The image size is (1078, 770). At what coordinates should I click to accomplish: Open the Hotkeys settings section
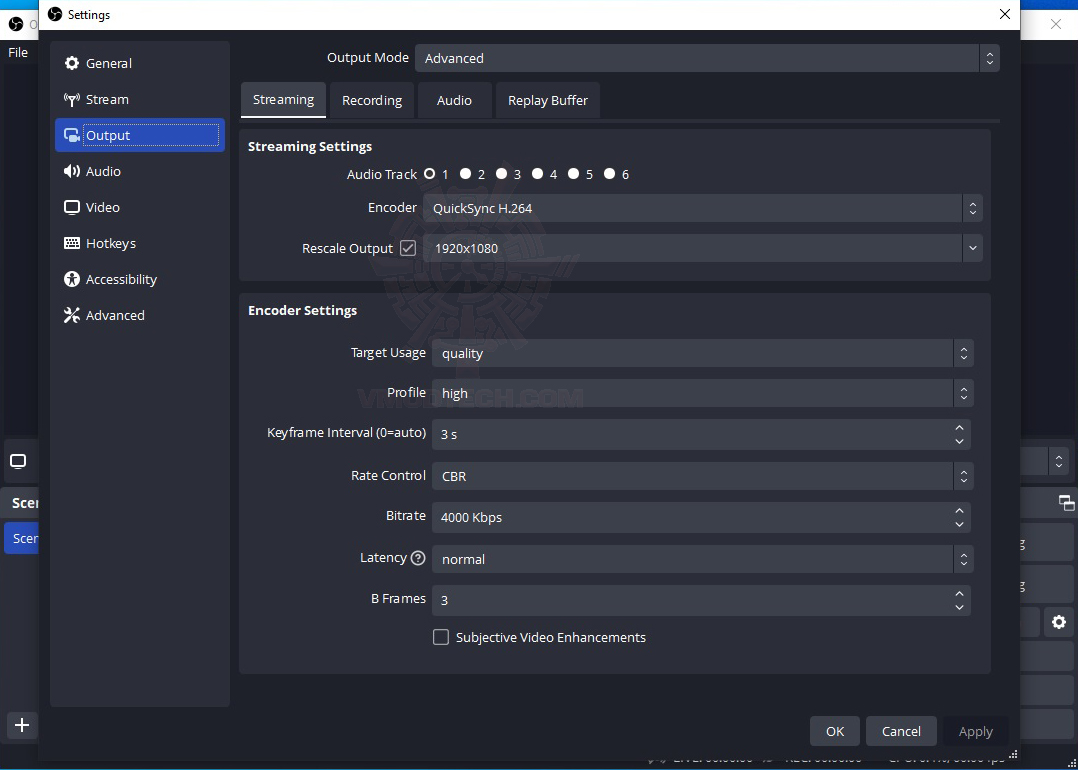[x=140, y=243]
